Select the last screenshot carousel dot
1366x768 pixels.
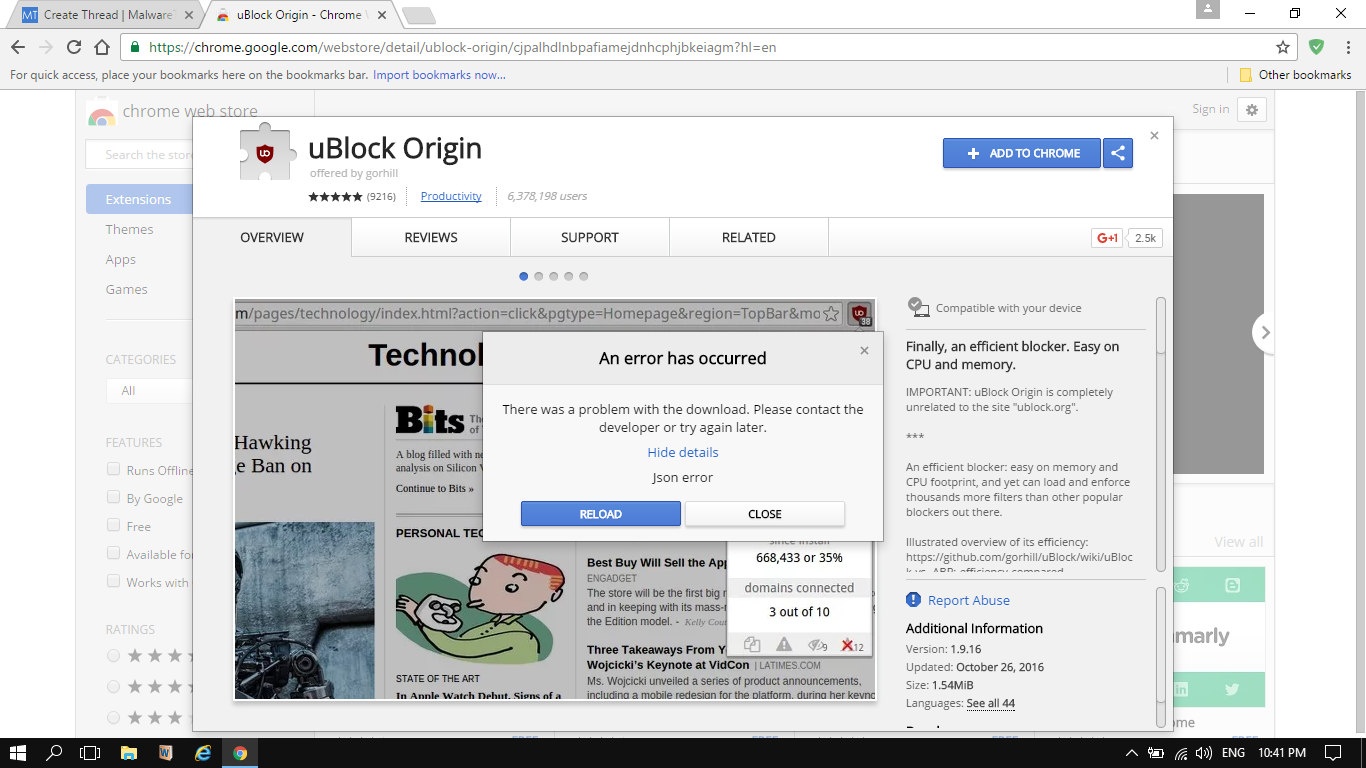[x=584, y=276]
